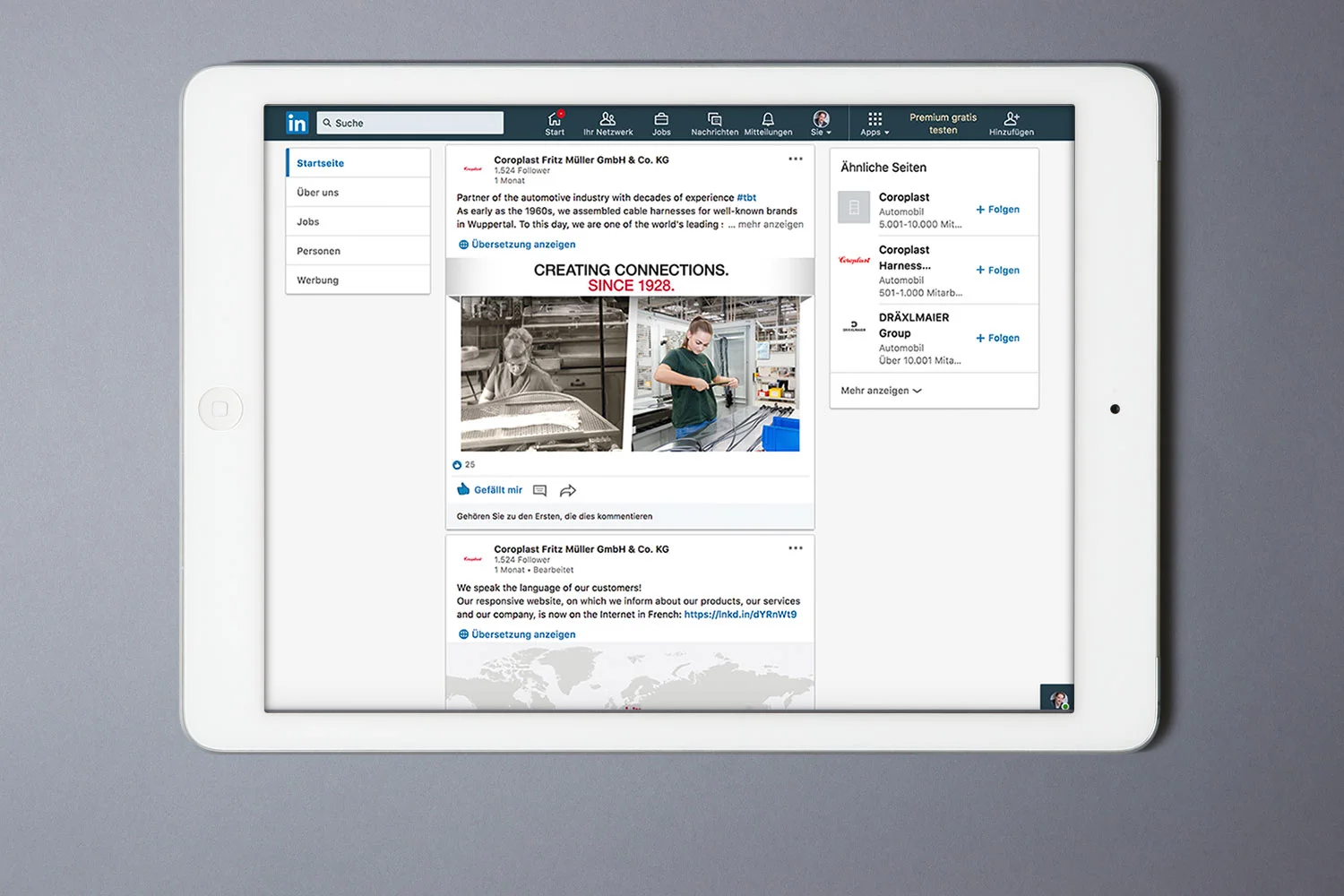This screenshot has height=896, width=1344.
Task: Open options menu of French website post
Action: click(x=796, y=547)
